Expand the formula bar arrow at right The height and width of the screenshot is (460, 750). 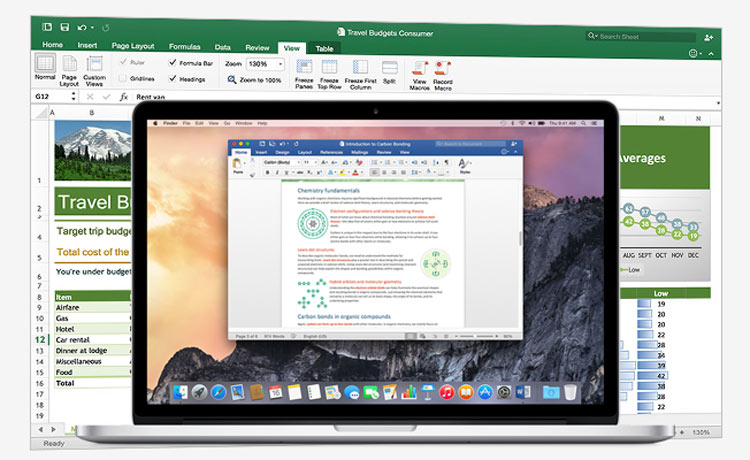click(718, 103)
